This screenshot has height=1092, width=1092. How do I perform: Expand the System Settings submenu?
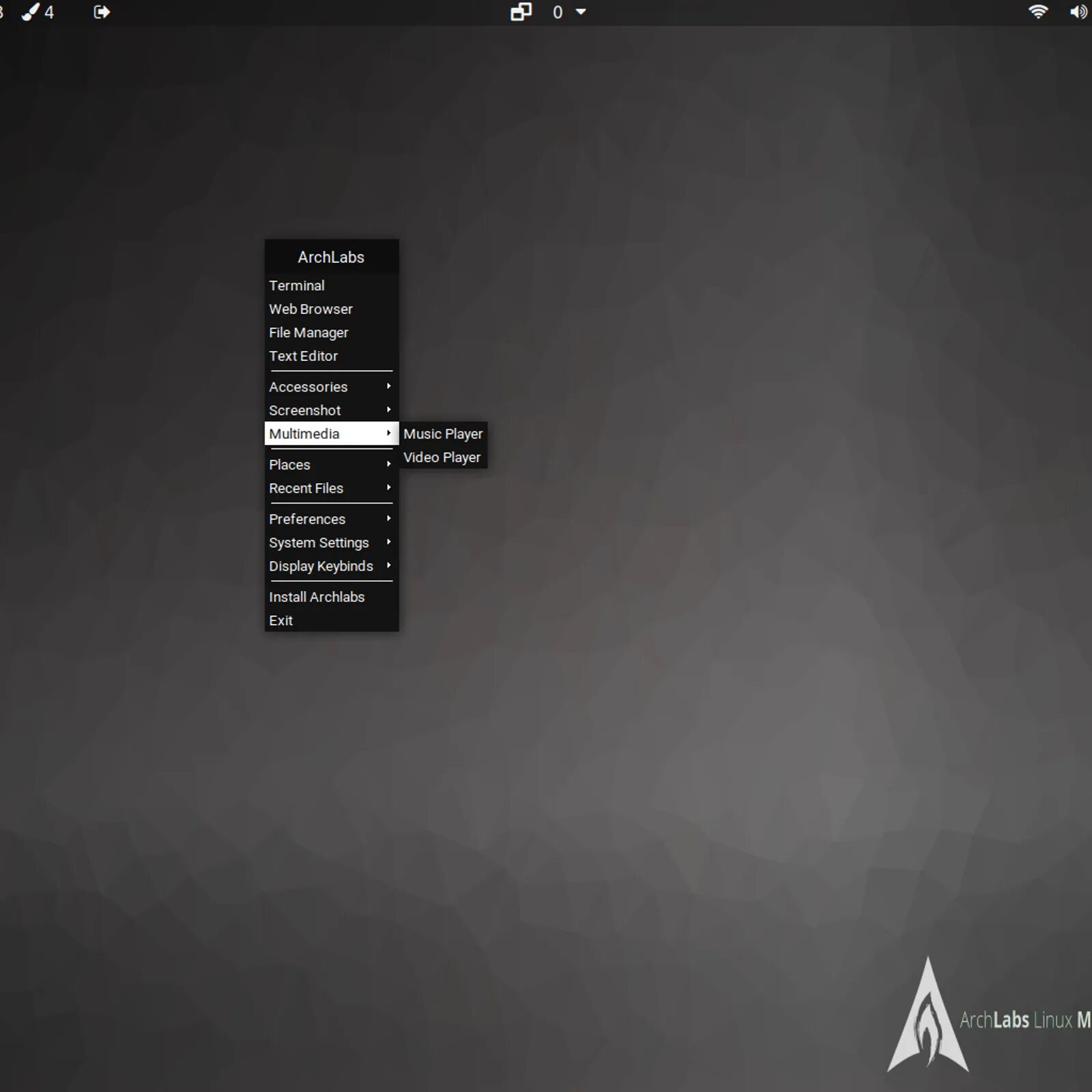[332, 543]
